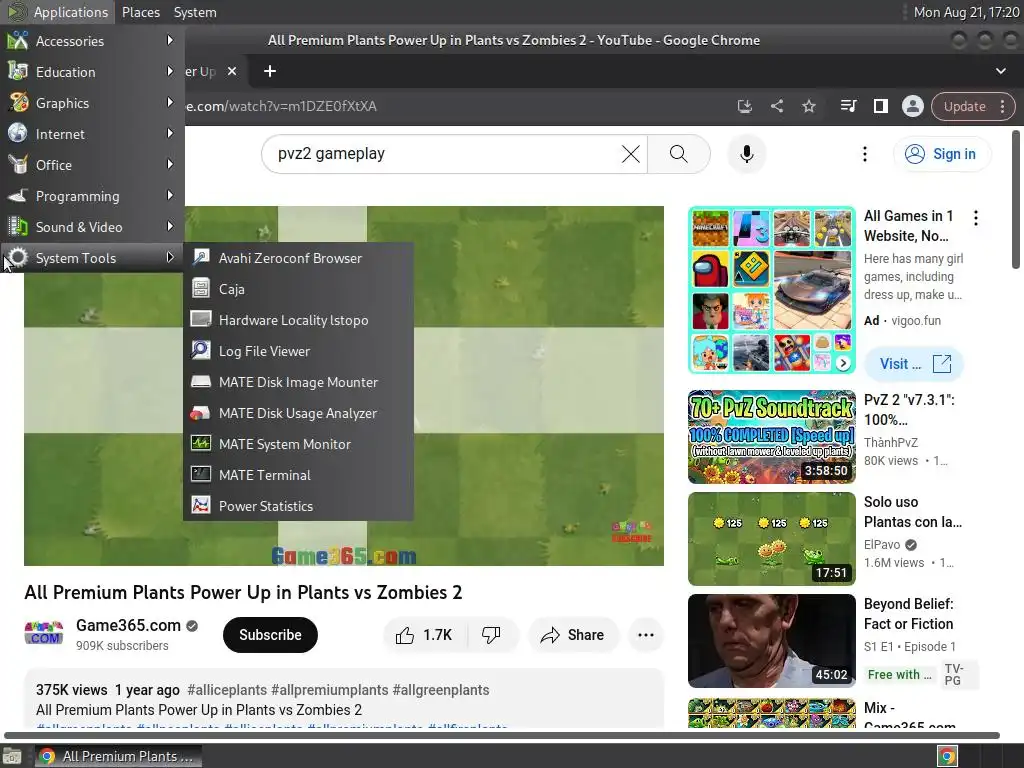The image size is (1024, 768).
Task: Toggle the Chrome side panel
Action: (880, 106)
